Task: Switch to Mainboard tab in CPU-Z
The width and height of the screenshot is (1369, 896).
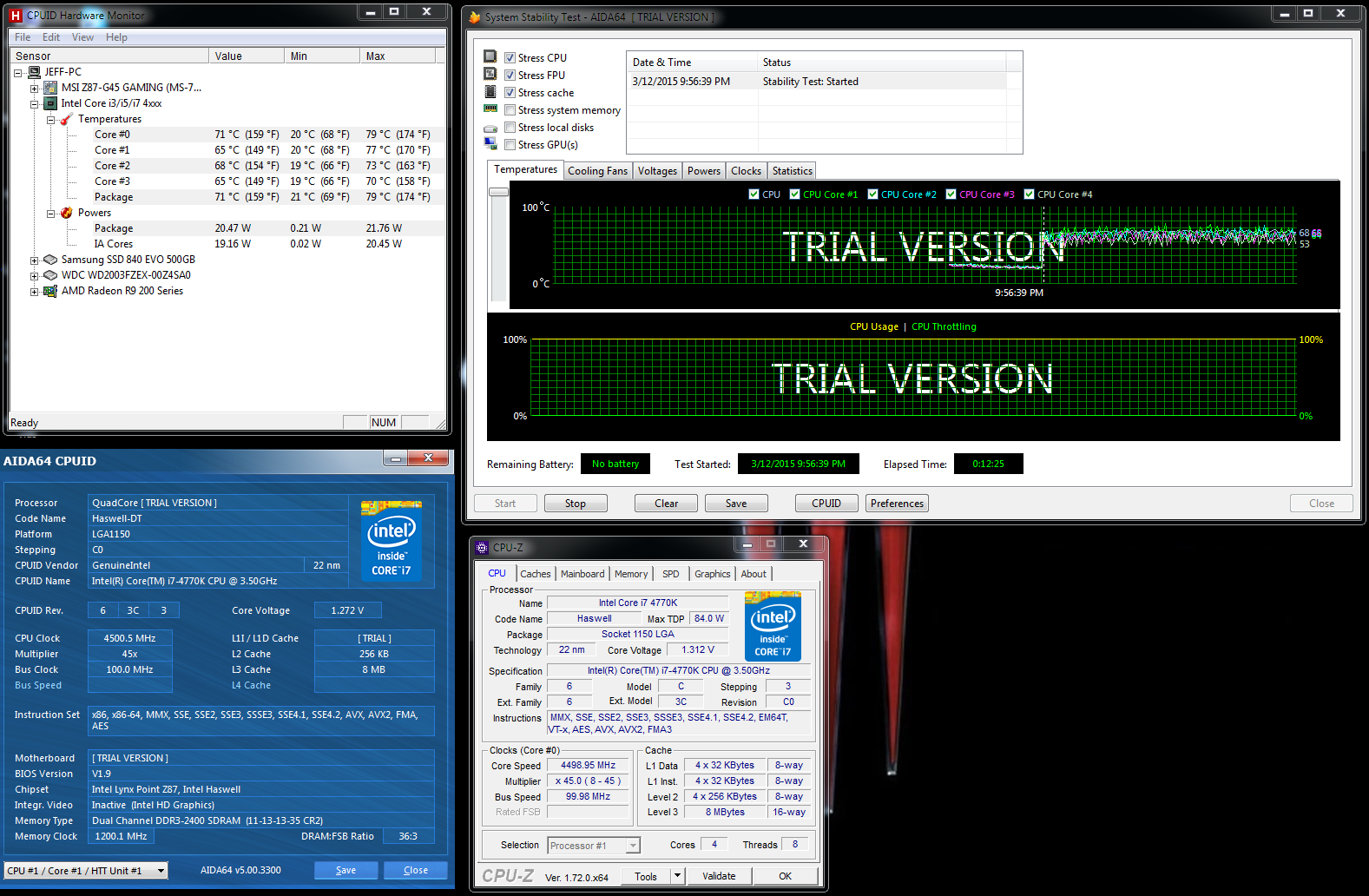Action: (x=582, y=574)
